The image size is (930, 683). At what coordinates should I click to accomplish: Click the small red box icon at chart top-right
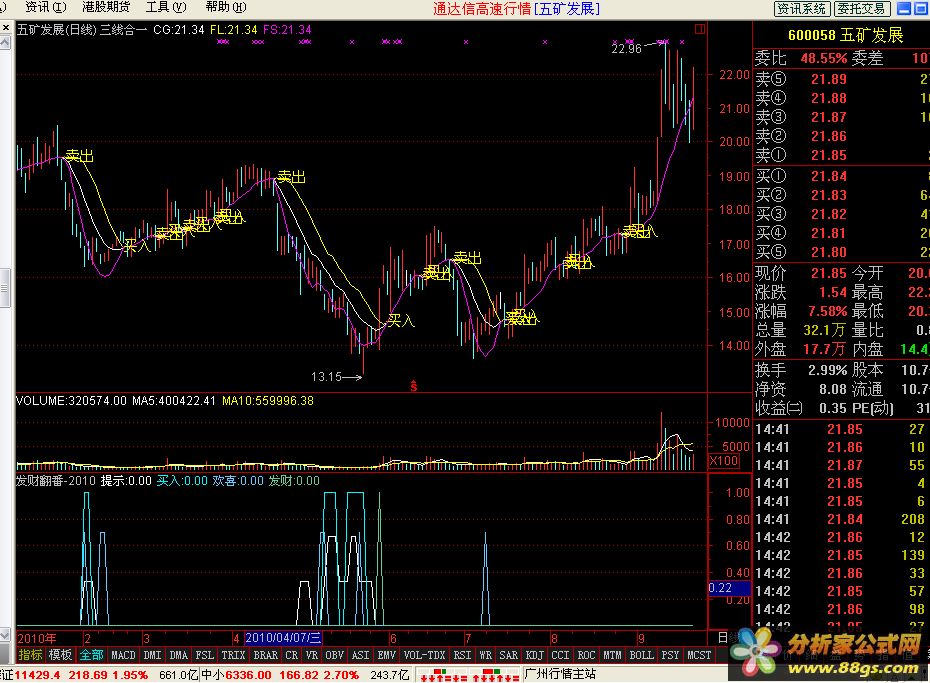coord(700,29)
